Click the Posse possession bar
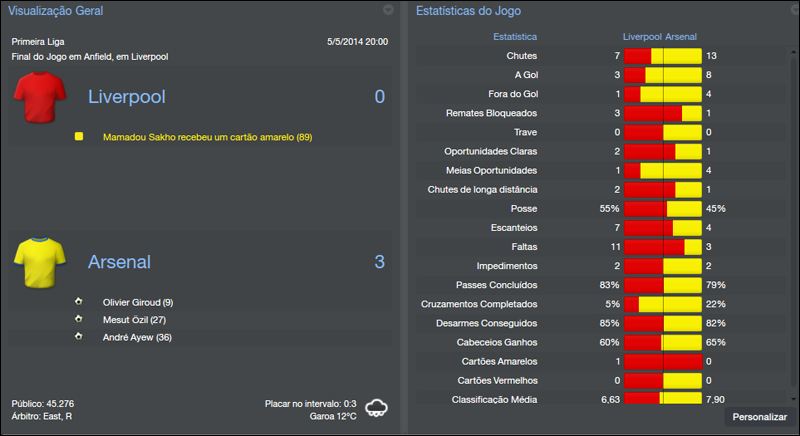The image size is (800, 436). pos(662,208)
